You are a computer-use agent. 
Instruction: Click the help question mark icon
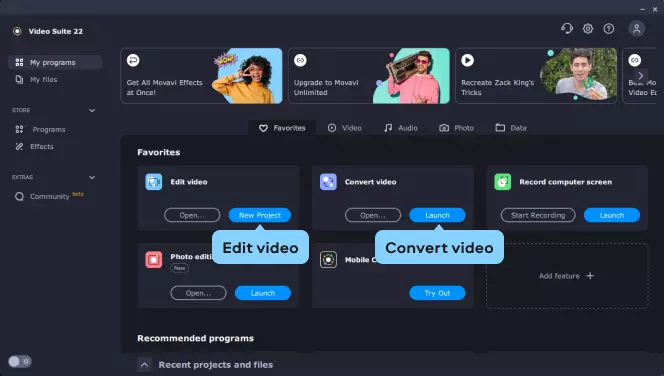609,28
